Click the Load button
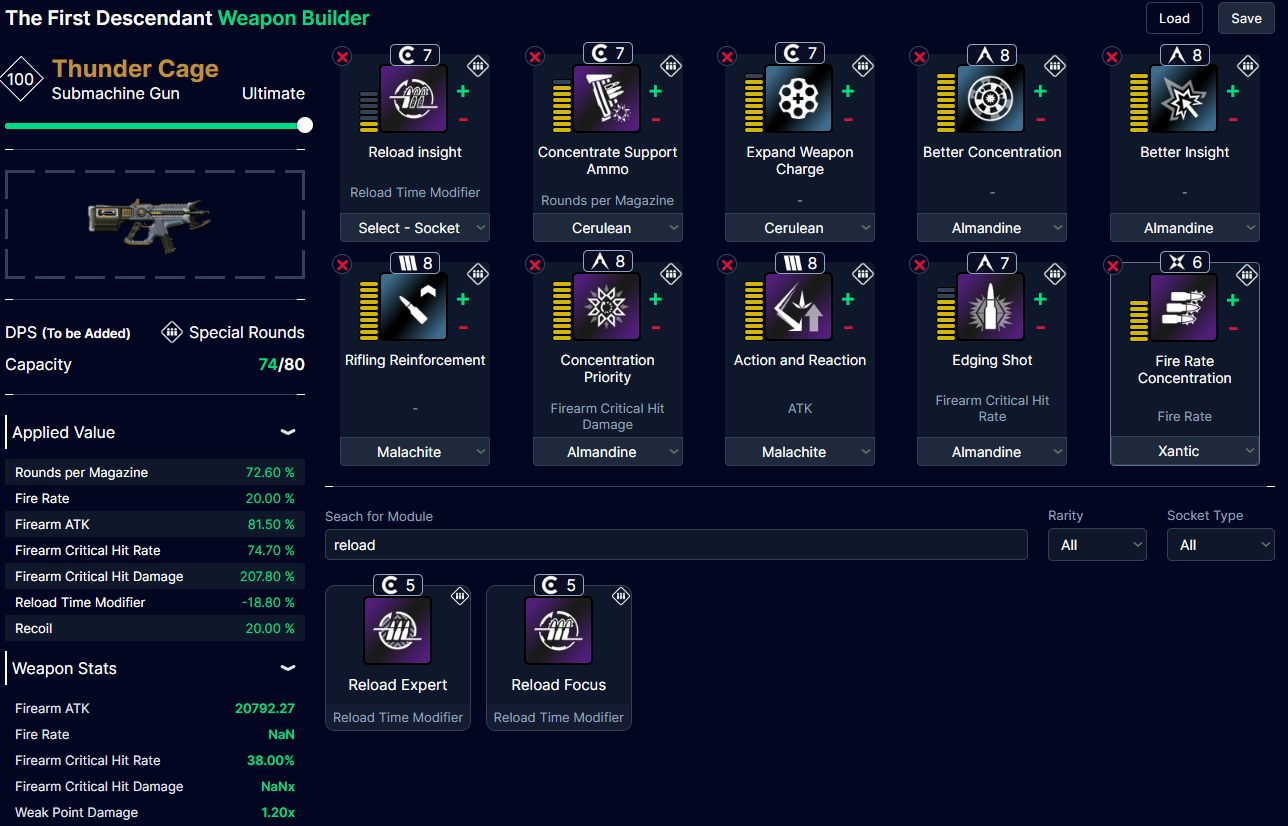Screen dimensions: 1288x826 (1174, 18)
